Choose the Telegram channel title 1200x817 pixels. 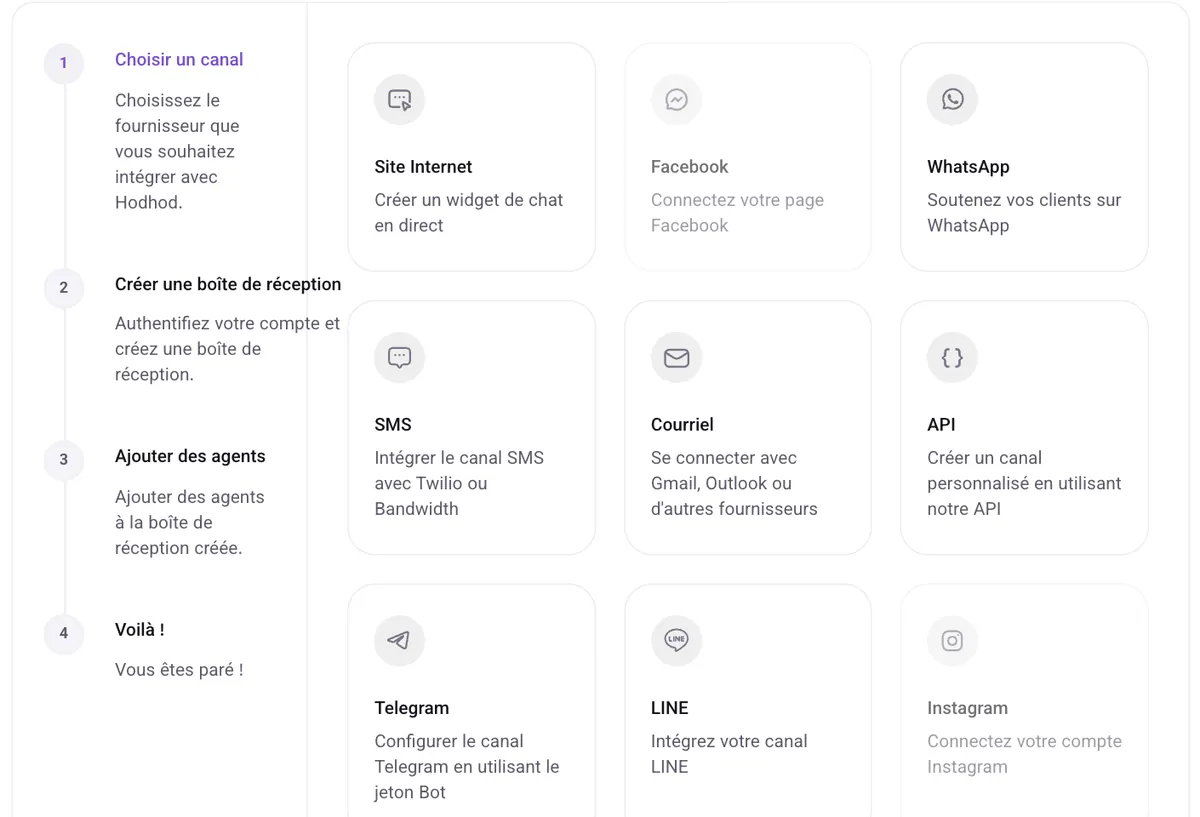point(412,708)
